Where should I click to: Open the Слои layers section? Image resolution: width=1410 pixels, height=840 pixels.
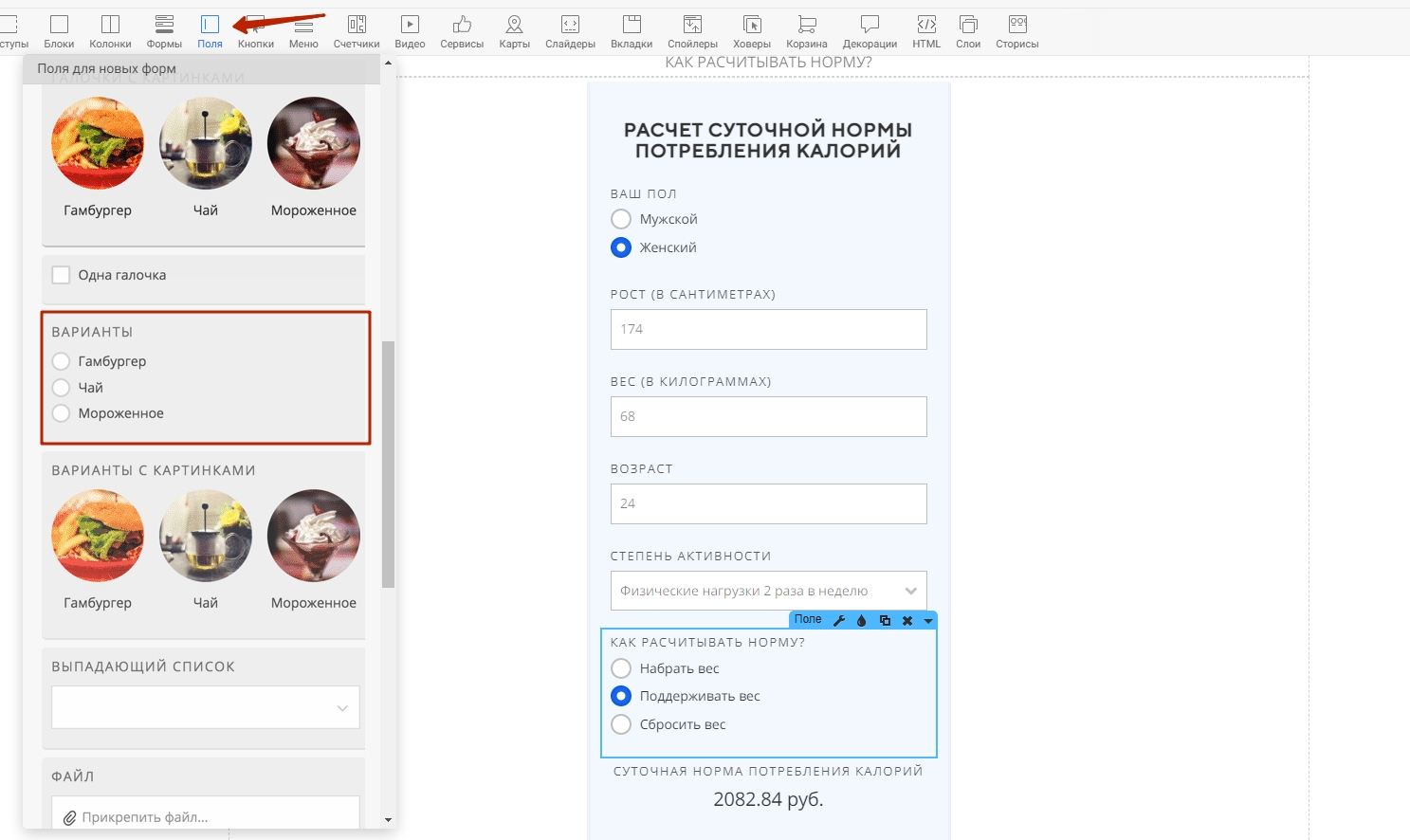[968, 31]
